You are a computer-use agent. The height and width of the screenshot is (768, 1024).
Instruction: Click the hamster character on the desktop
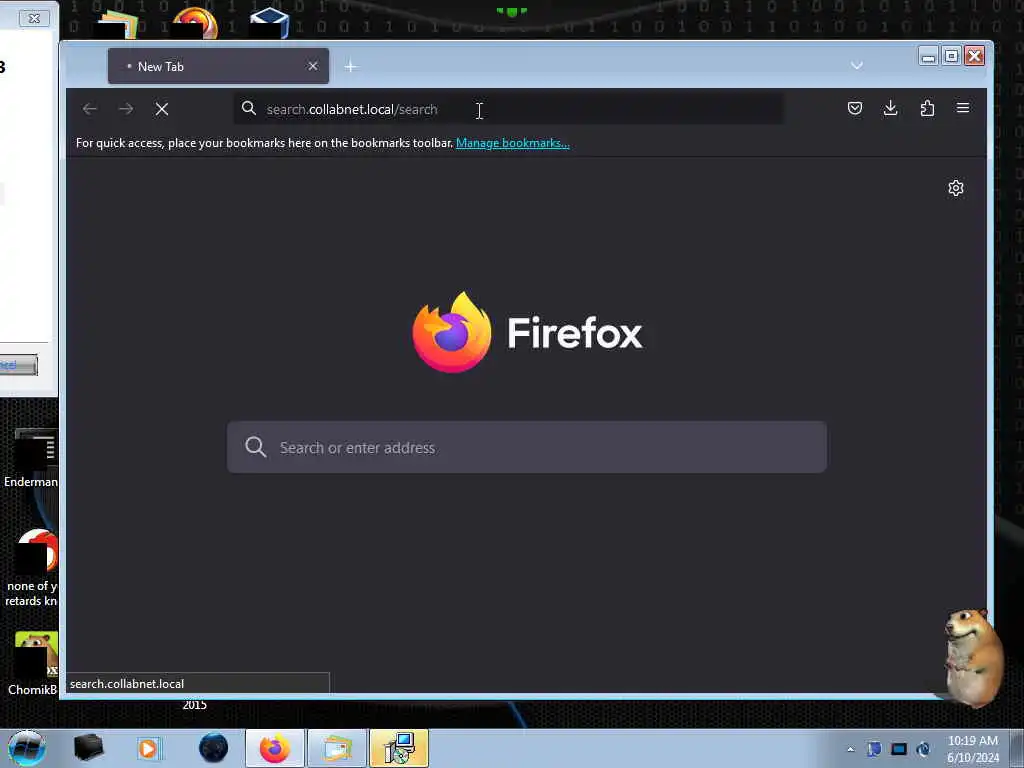973,656
